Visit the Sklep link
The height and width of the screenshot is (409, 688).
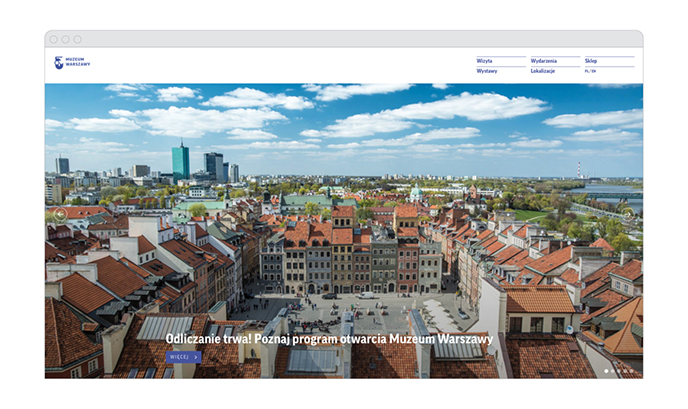click(591, 61)
